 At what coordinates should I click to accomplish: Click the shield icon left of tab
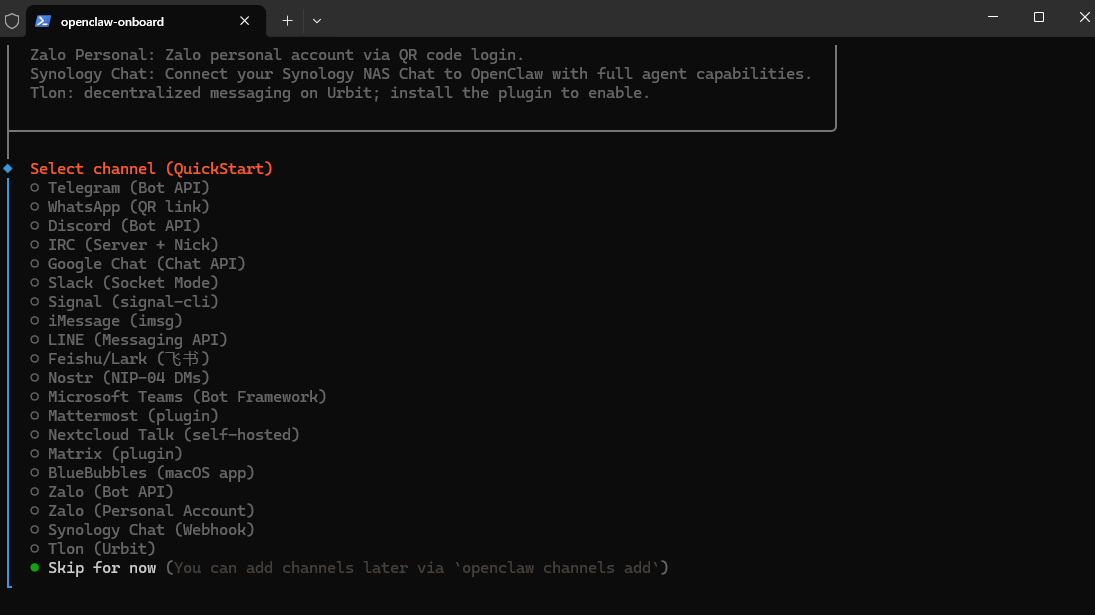[x=12, y=20]
